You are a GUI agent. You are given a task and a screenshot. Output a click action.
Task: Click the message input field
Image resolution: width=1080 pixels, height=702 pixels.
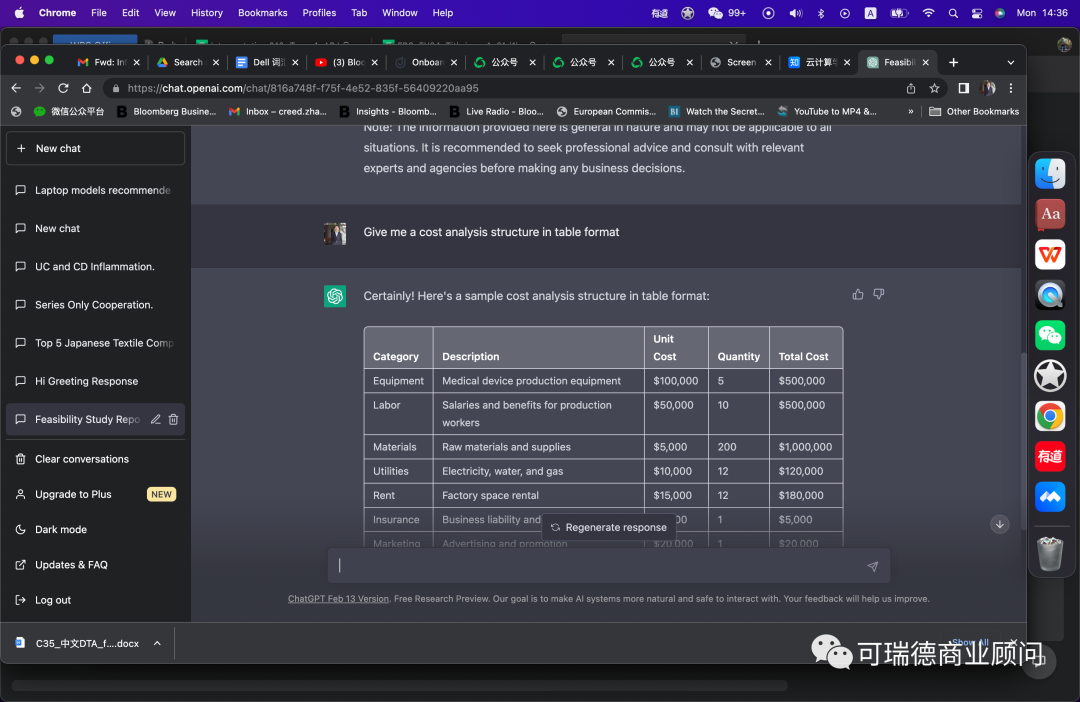[x=609, y=566]
